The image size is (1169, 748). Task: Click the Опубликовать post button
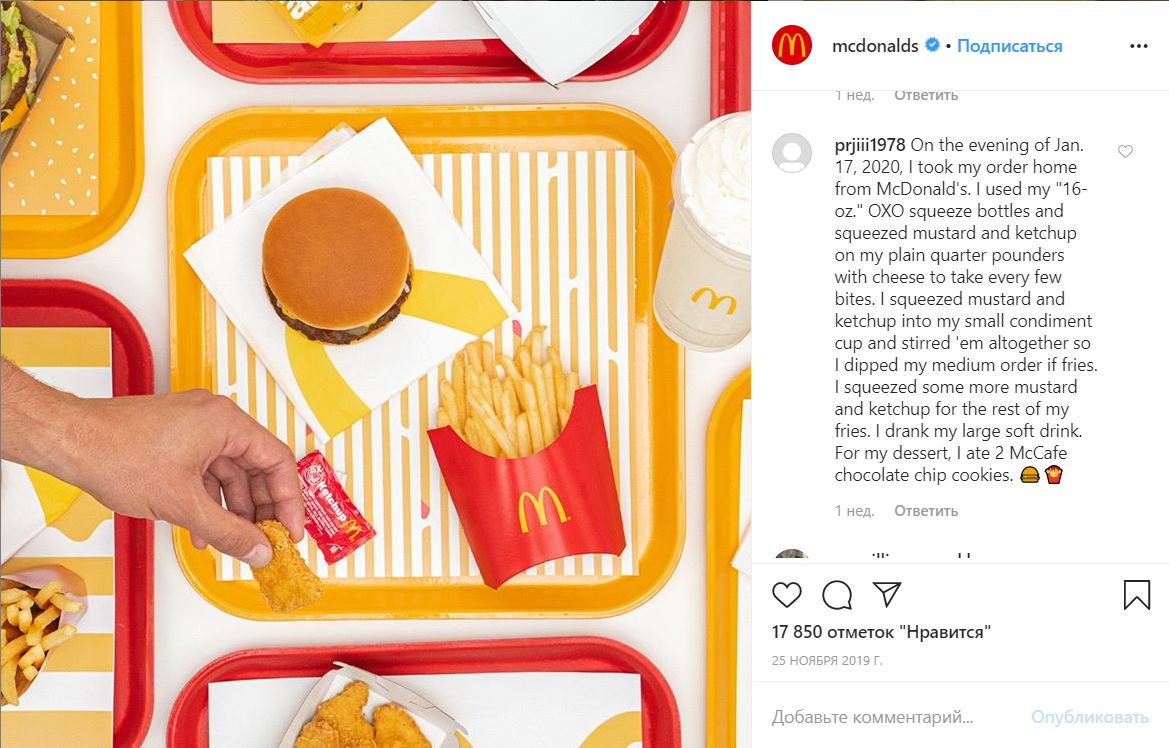coord(1090,717)
